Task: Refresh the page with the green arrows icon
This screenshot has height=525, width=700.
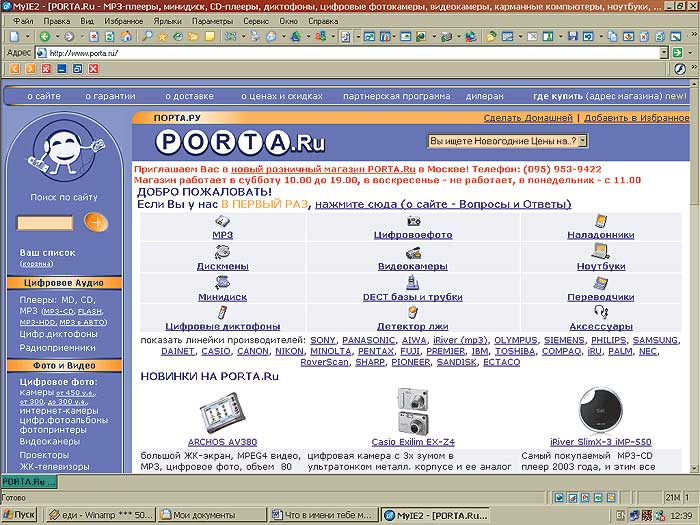Action: (x=110, y=37)
